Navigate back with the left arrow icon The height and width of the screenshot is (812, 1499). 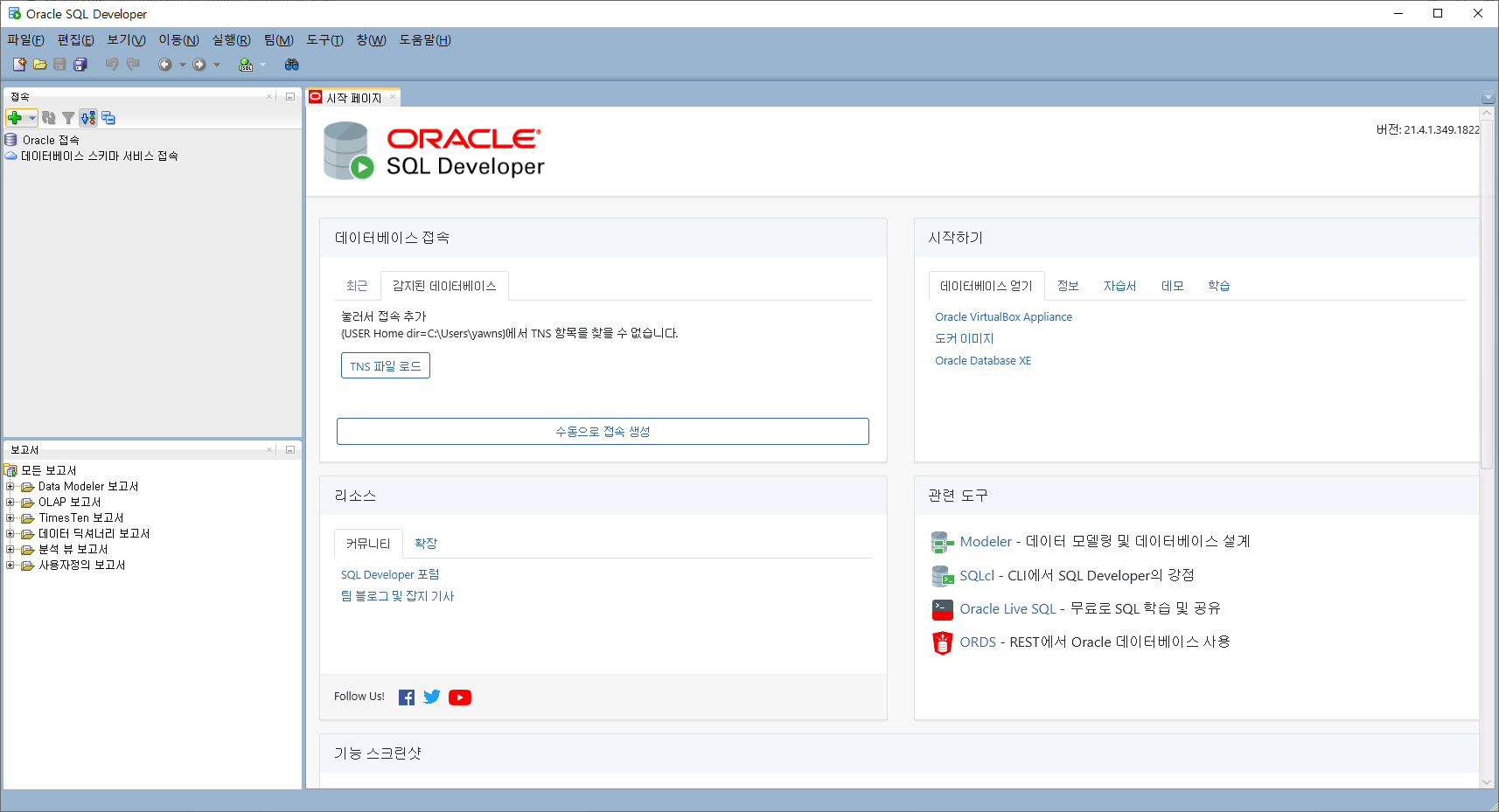pyautogui.click(x=164, y=65)
